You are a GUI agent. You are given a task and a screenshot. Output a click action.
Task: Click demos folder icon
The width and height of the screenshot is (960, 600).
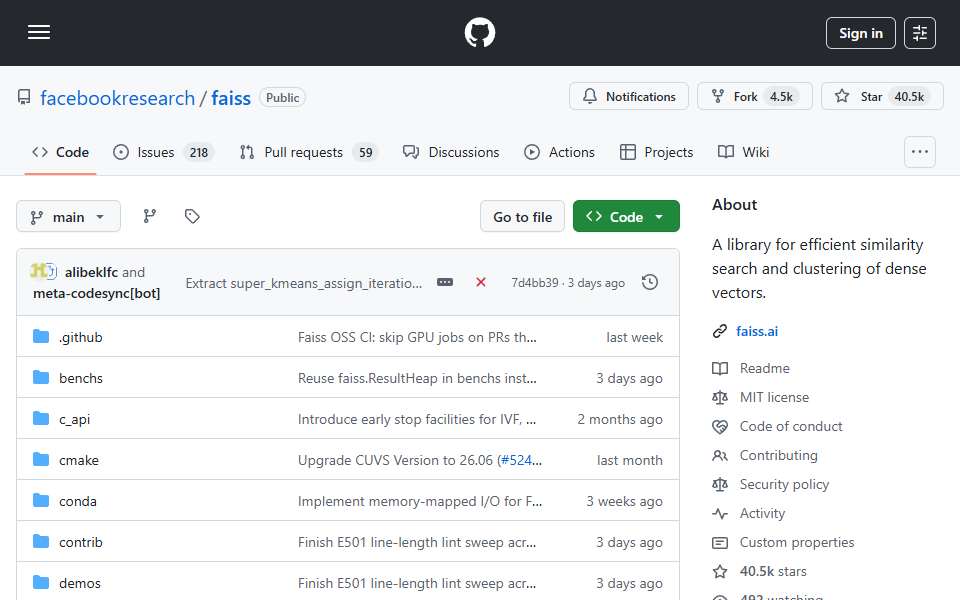(x=41, y=583)
